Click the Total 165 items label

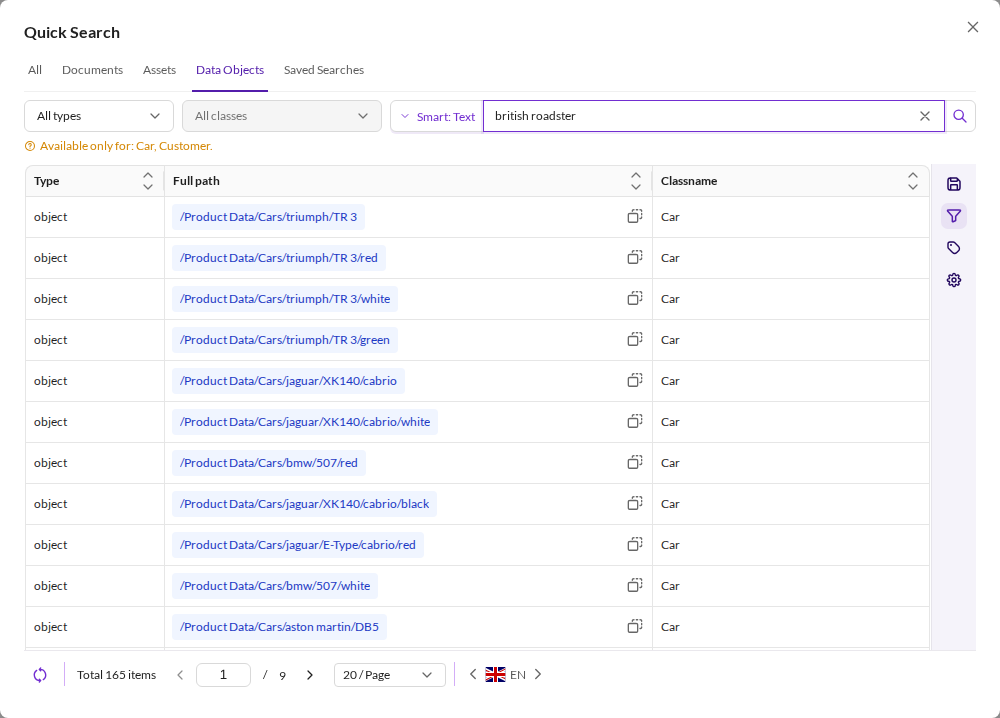(117, 675)
